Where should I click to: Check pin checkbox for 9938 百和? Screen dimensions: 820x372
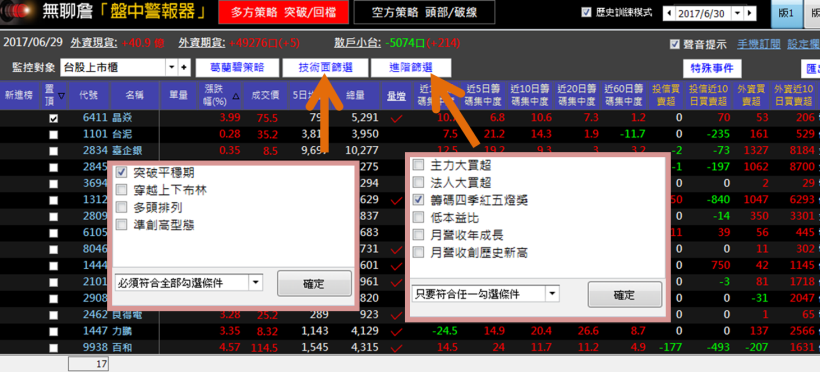[x=53, y=348]
